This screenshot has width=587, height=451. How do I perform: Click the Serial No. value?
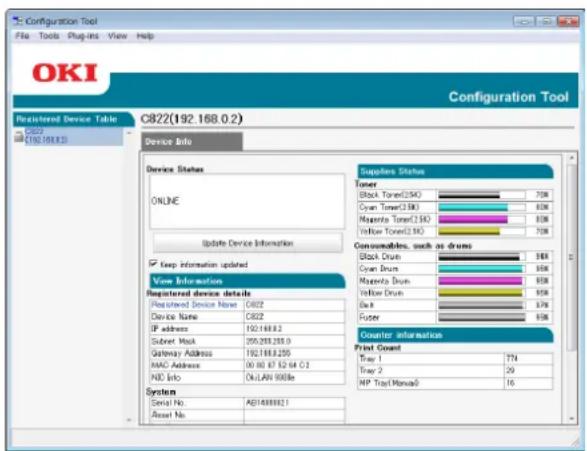pyautogui.click(x=267, y=403)
